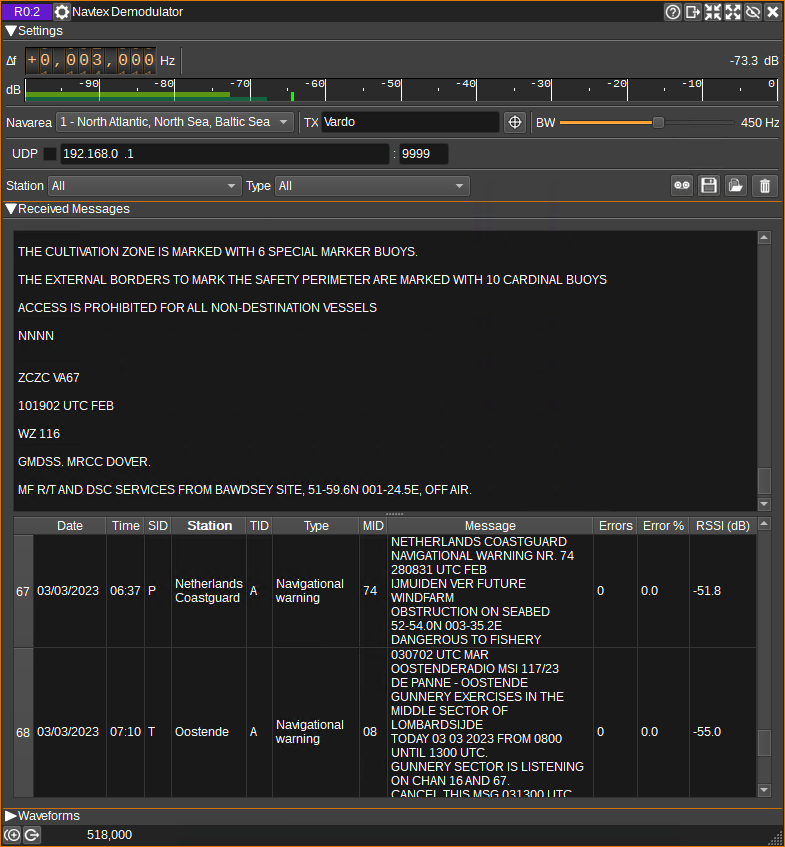Click the ZCZC VA67 message line
This screenshot has height=847, width=785.
(49, 378)
